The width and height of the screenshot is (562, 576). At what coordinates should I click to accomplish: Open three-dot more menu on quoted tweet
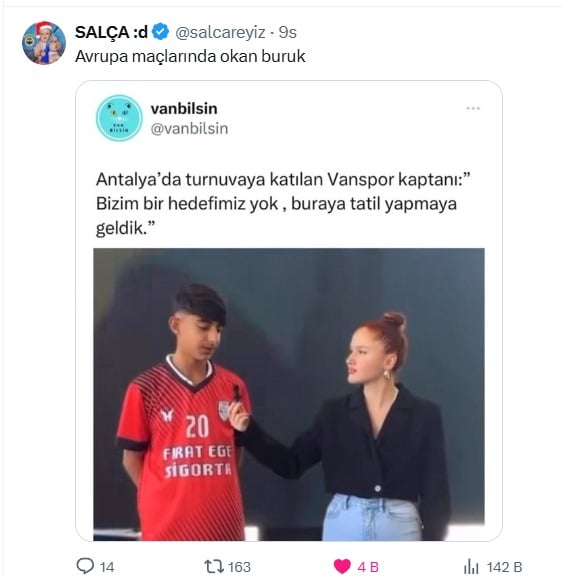click(473, 108)
